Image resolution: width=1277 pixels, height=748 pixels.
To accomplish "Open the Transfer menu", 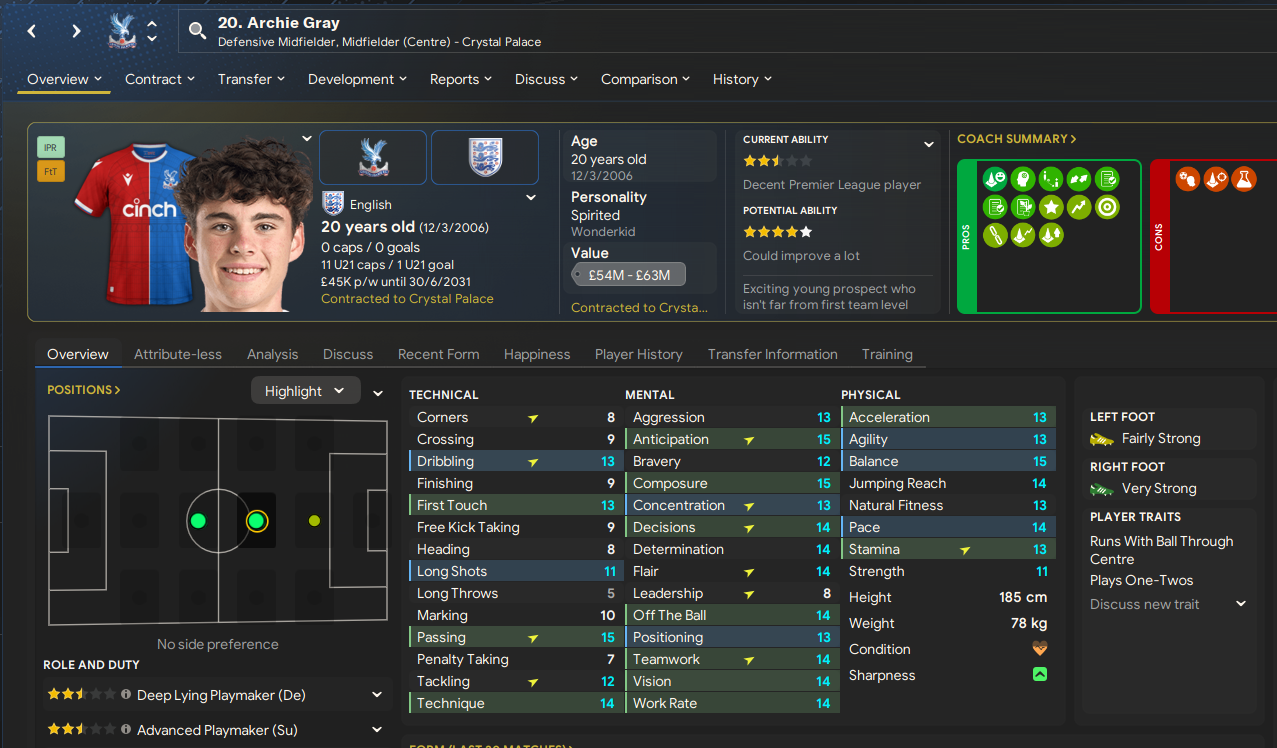I will tap(251, 79).
